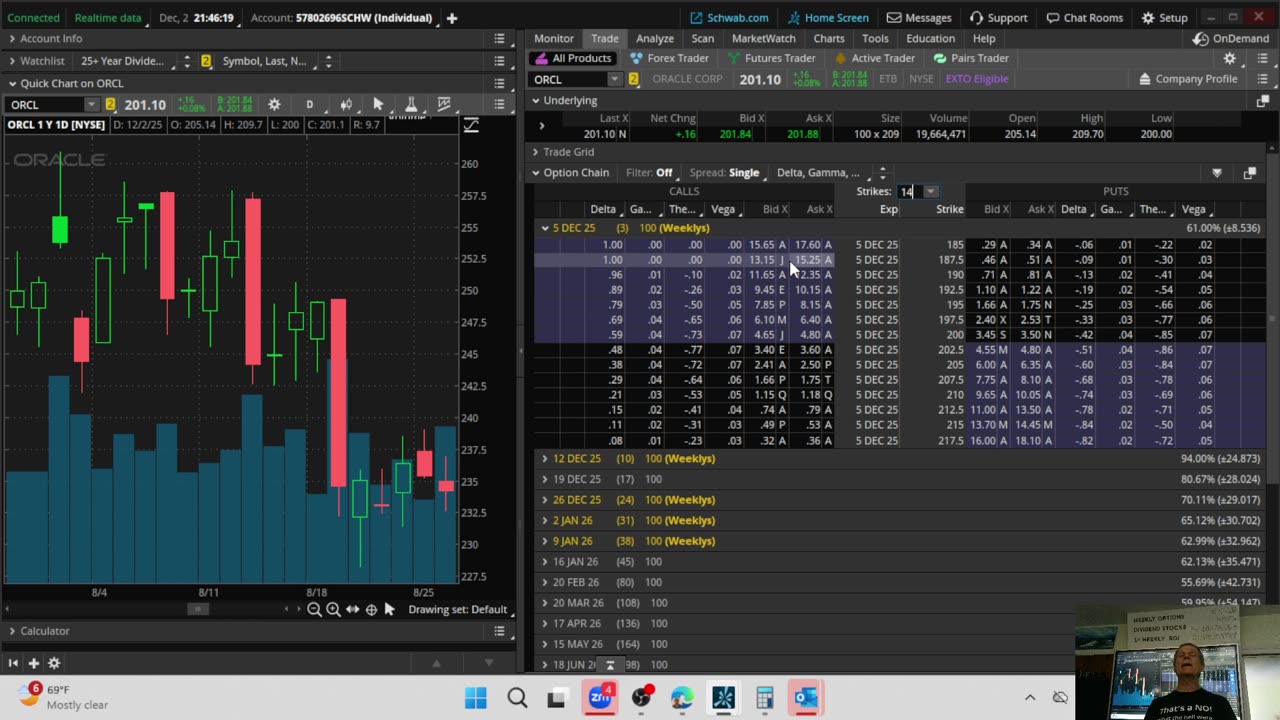Switch to the Analyze tab
The width and height of the screenshot is (1280, 720).
(x=655, y=39)
